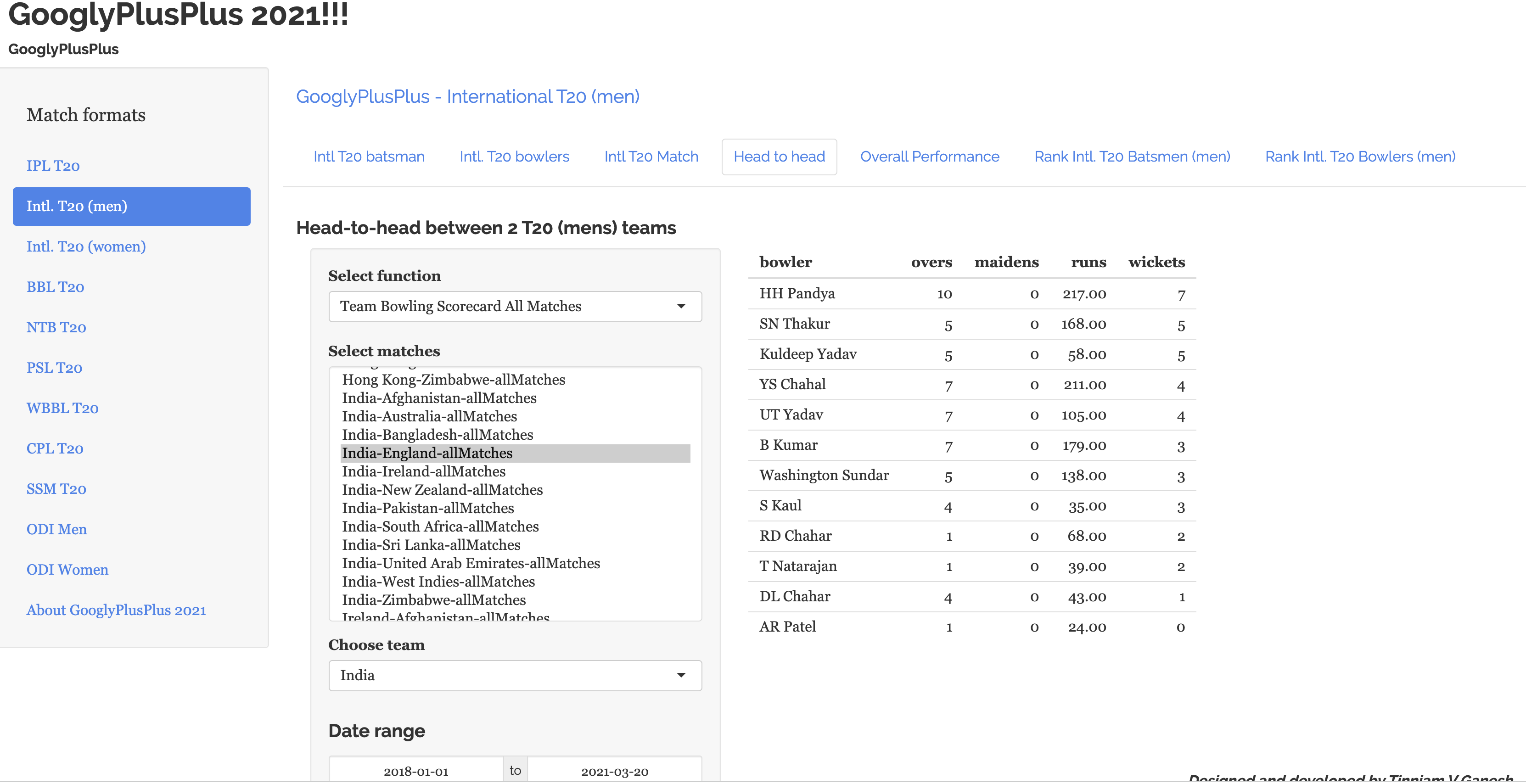Click the start date field 2018-01-01
1526x784 pixels.
[416, 771]
